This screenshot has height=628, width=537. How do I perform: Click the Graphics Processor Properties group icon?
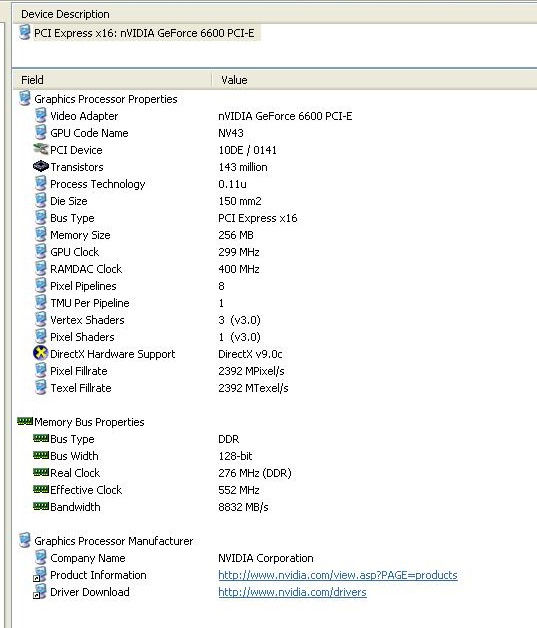click(x=24, y=99)
